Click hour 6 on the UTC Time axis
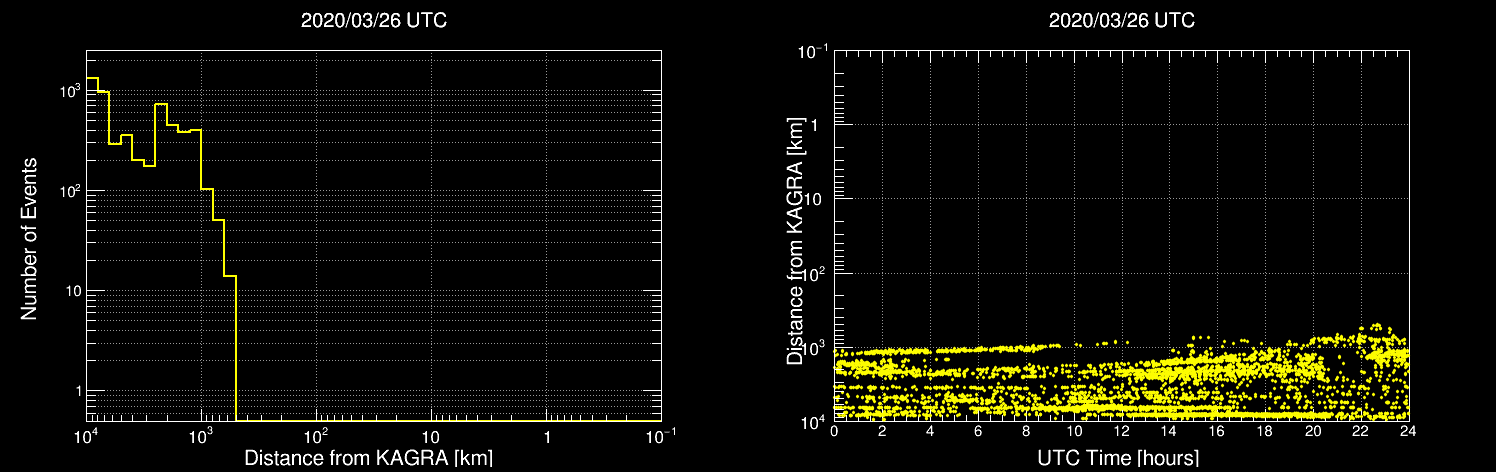 (978, 432)
